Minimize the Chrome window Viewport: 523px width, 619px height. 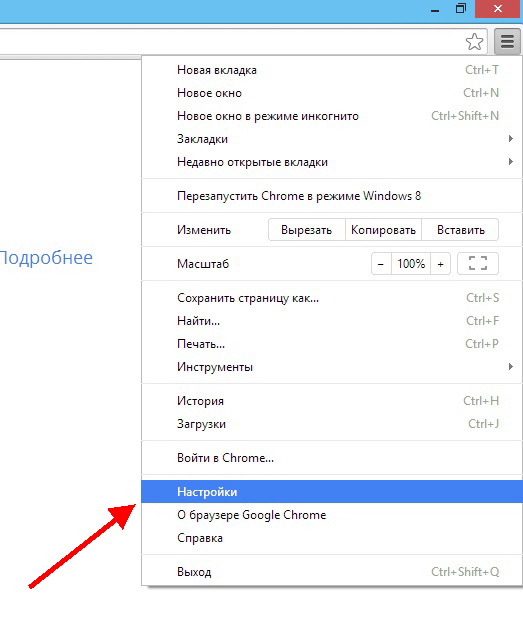[x=435, y=9]
